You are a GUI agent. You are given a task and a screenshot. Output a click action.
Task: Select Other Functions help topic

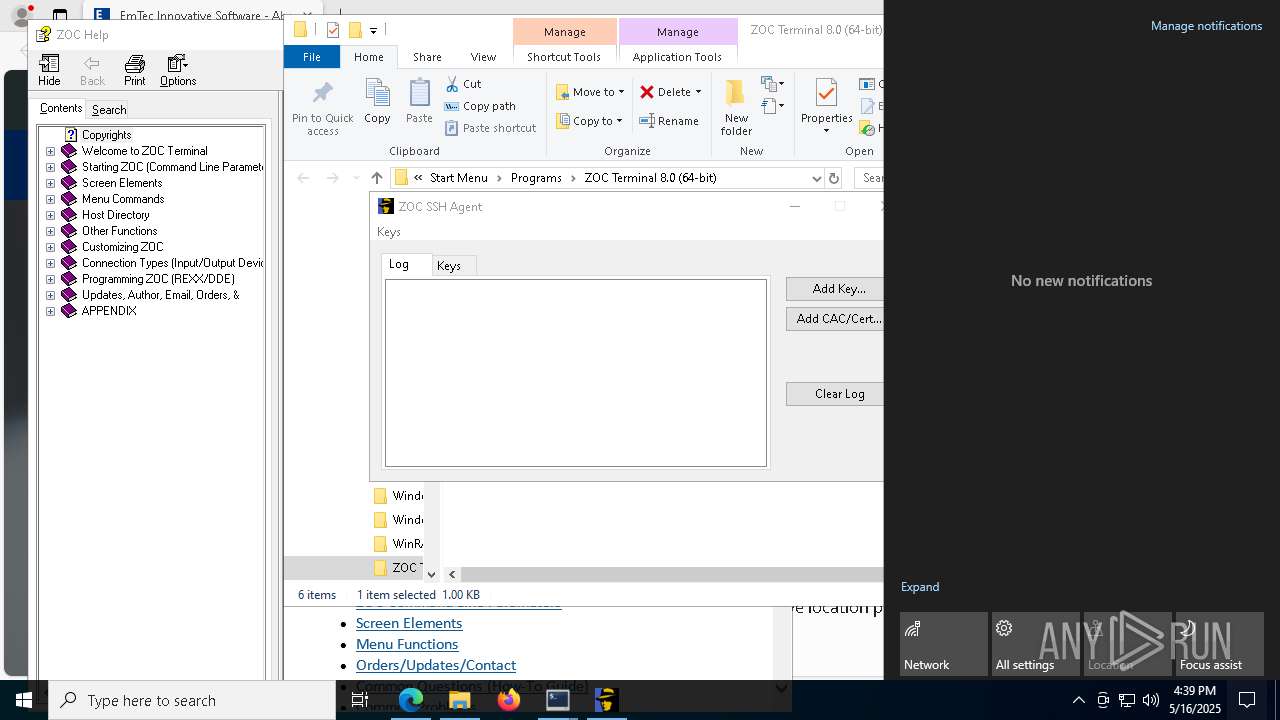(x=119, y=231)
